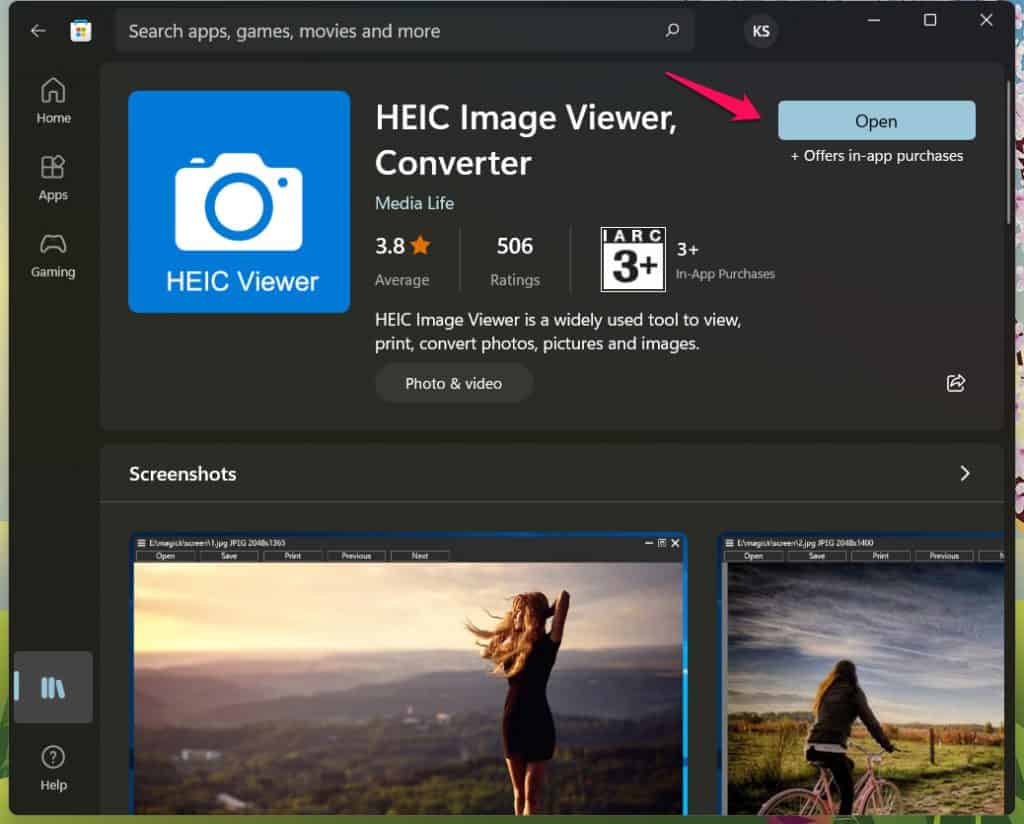Click the Screenshots section heading
The image size is (1024, 824).
click(x=183, y=473)
